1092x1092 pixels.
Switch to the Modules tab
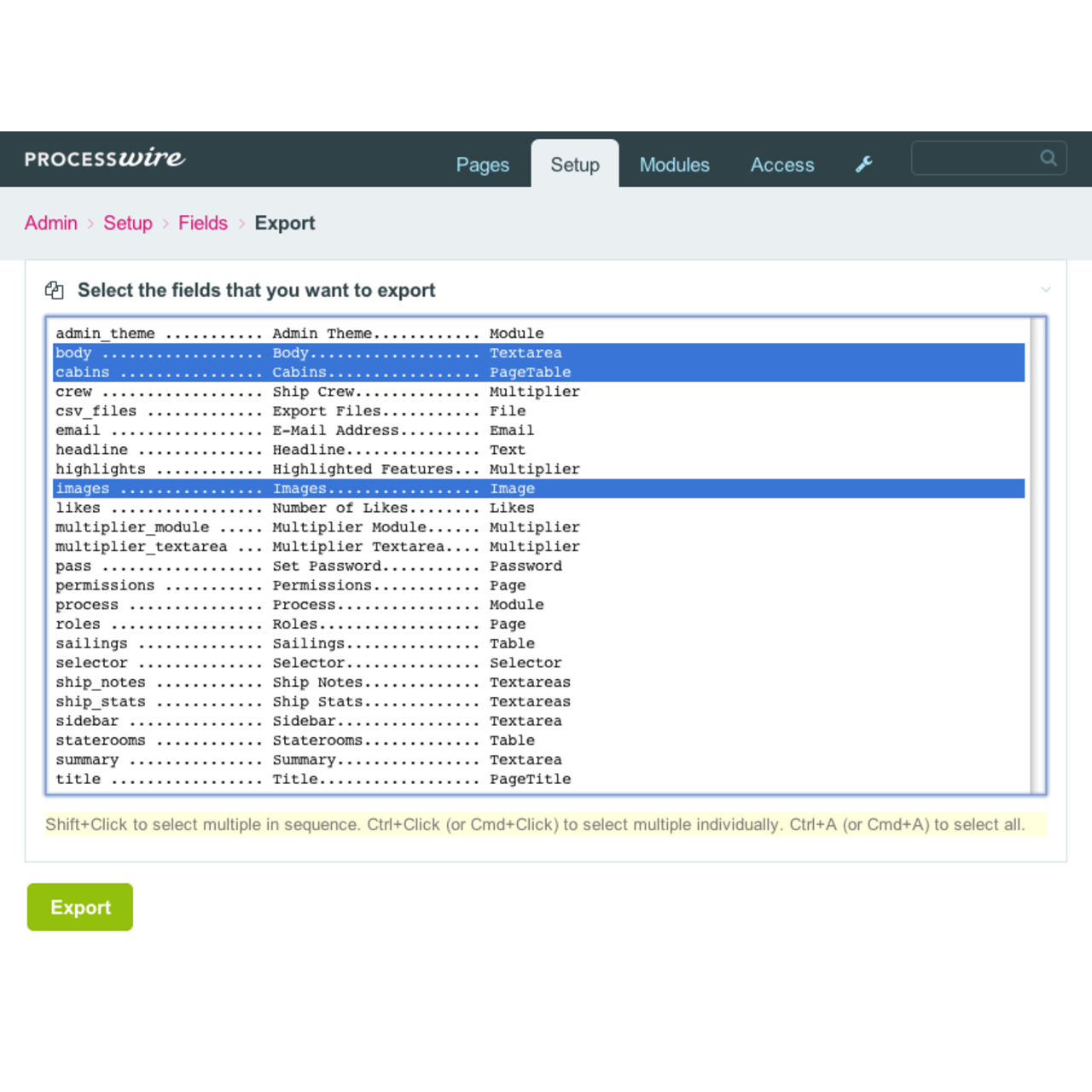[674, 165]
